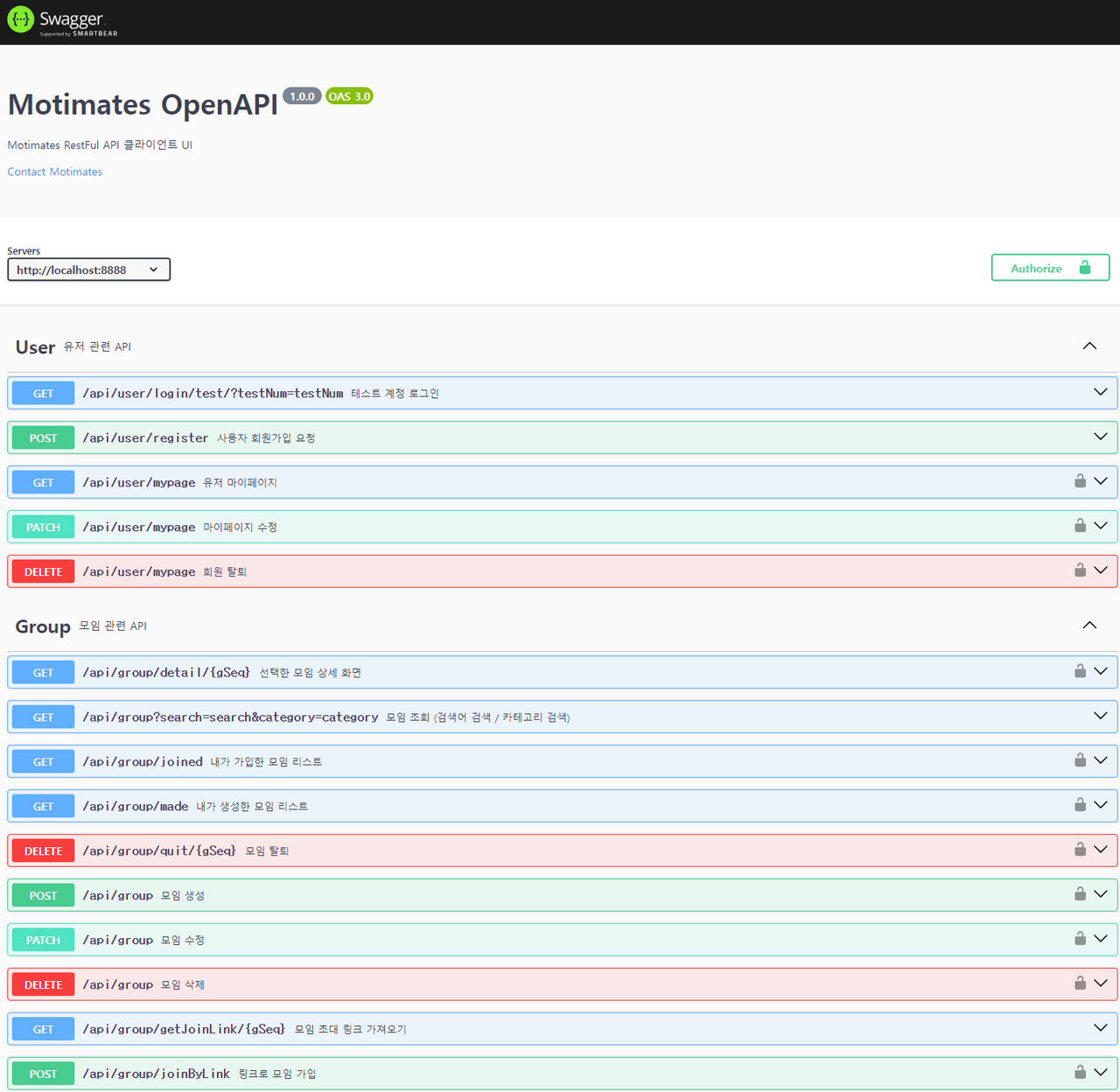This screenshot has height=1092, width=1120.
Task: Collapse the Group section chevron
Action: (x=1089, y=625)
